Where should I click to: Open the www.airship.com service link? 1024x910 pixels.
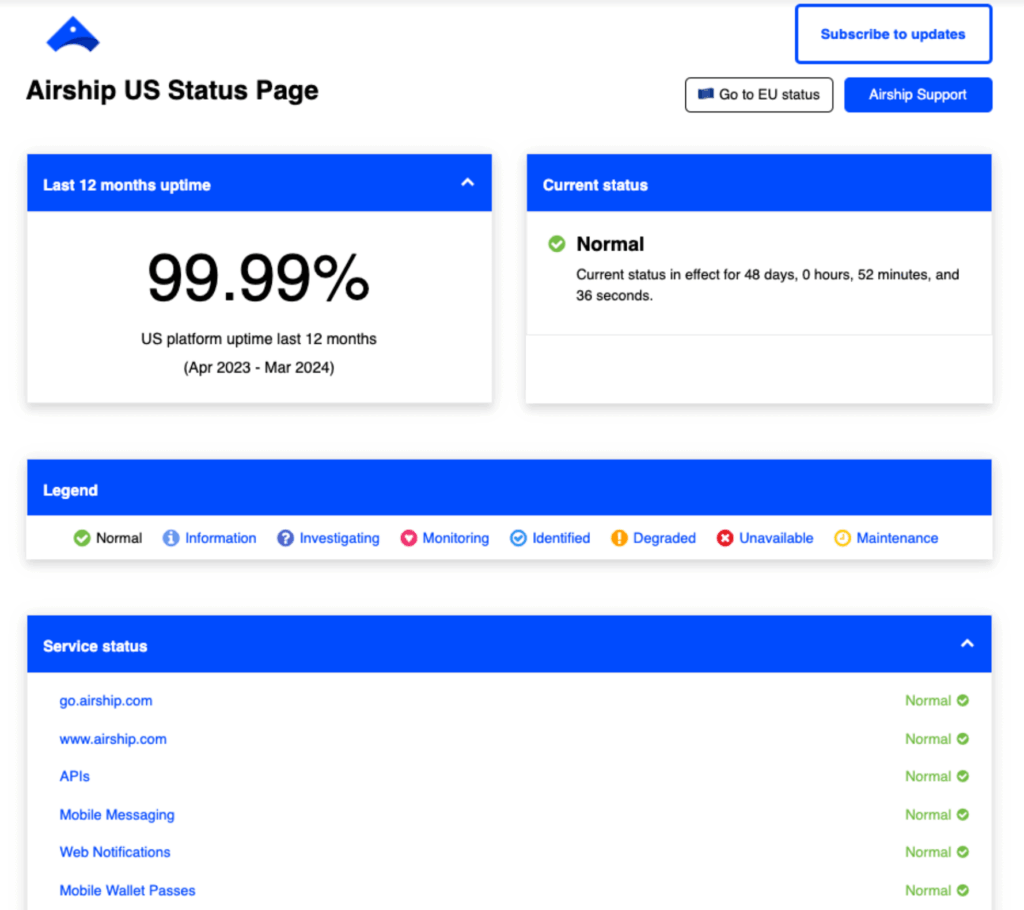pyautogui.click(x=113, y=739)
